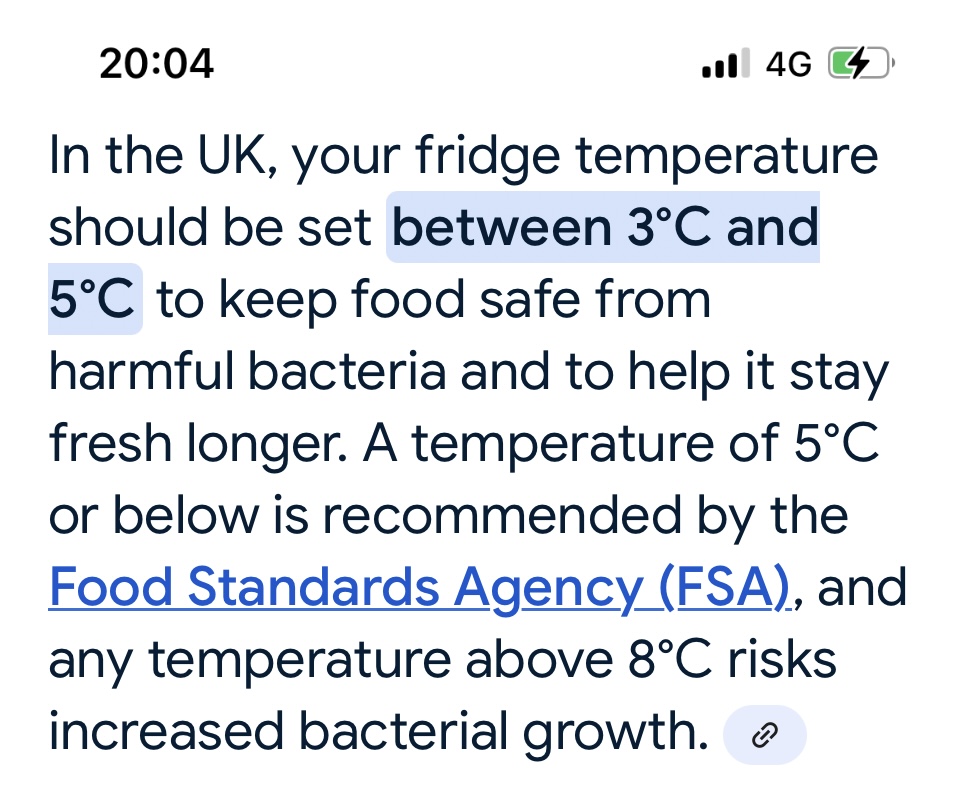Tap the word 'temperature' in first line
959x802 pixels.
727,158
